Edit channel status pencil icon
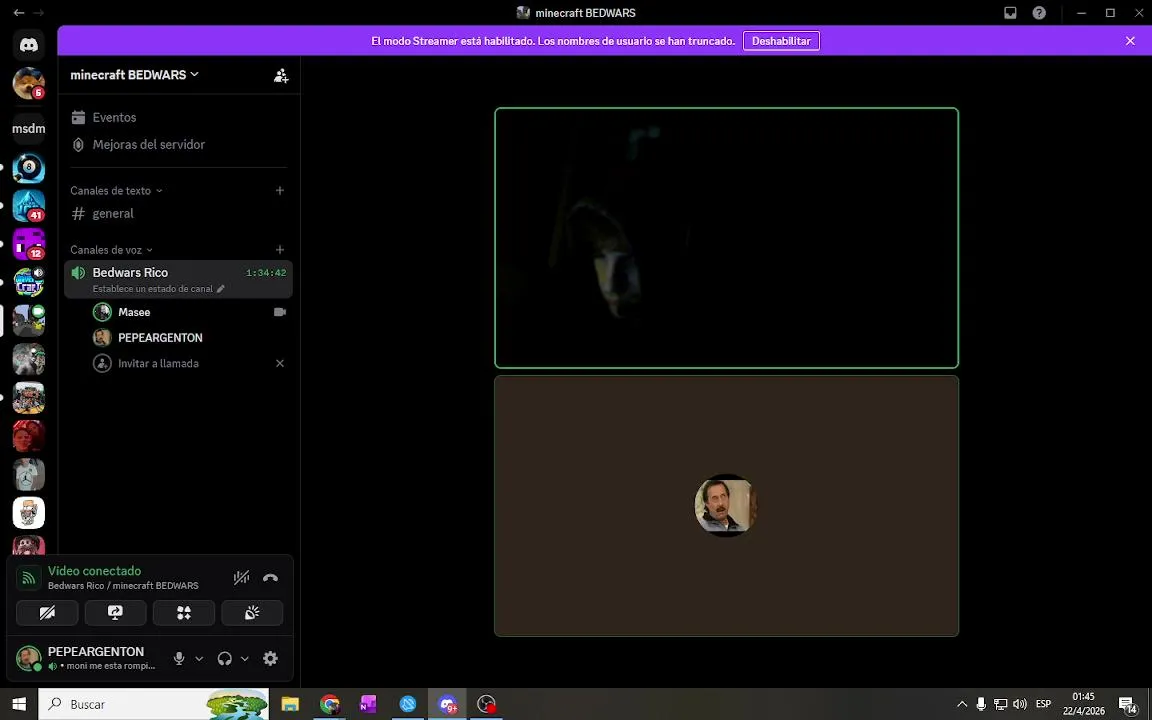The width and height of the screenshot is (1152, 720). tap(221, 289)
